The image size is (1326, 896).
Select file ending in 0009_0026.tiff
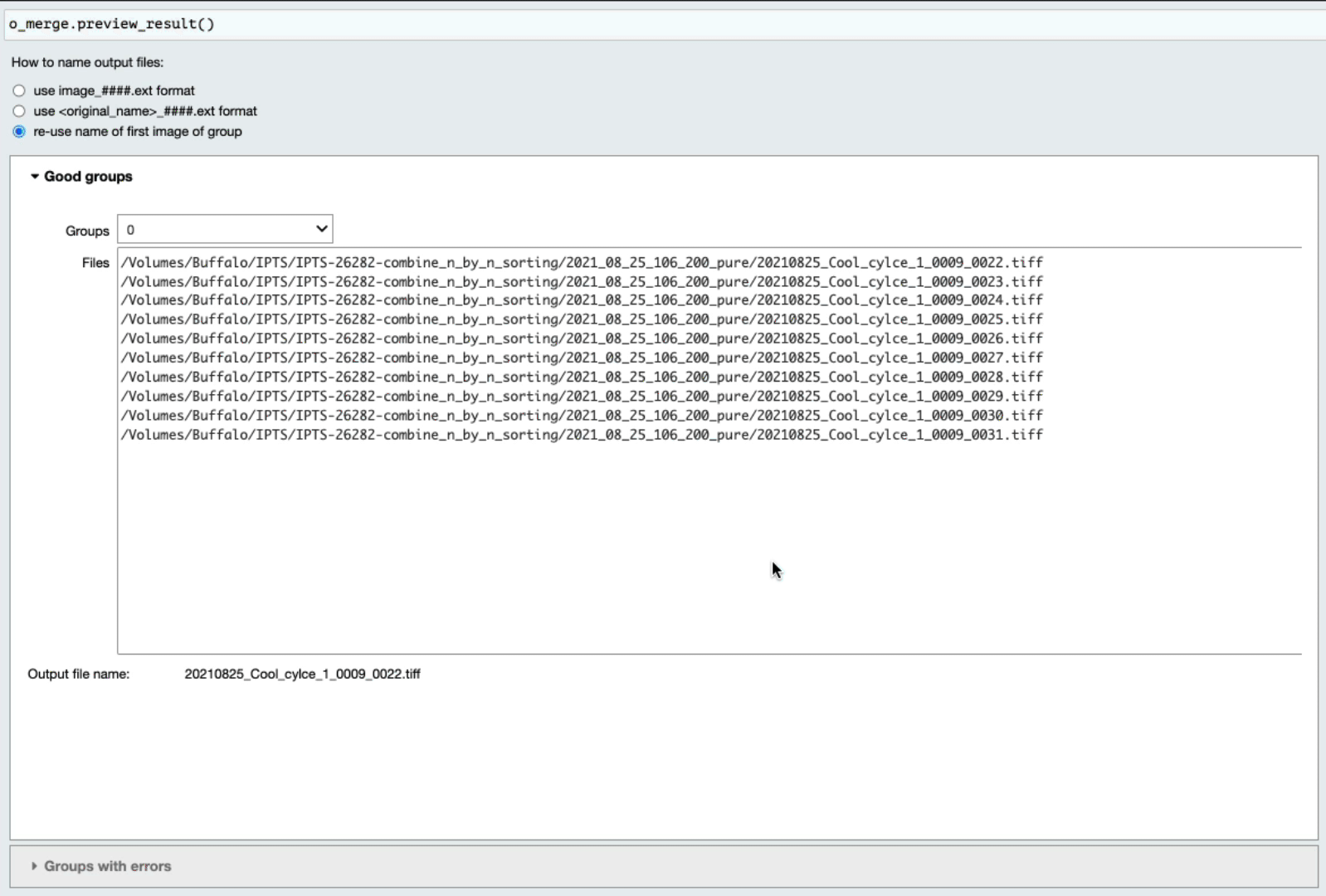(x=581, y=338)
